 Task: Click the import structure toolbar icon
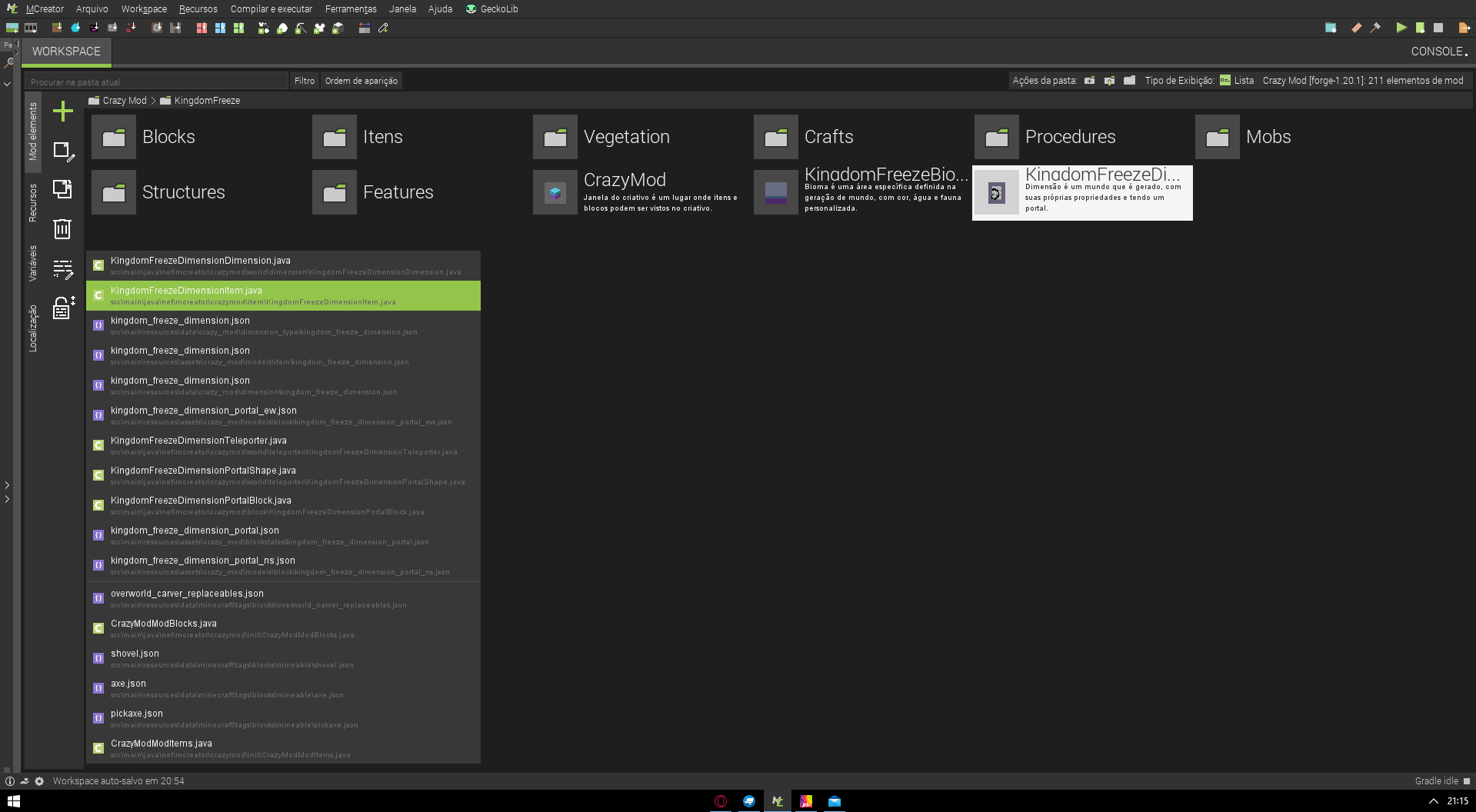175,28
